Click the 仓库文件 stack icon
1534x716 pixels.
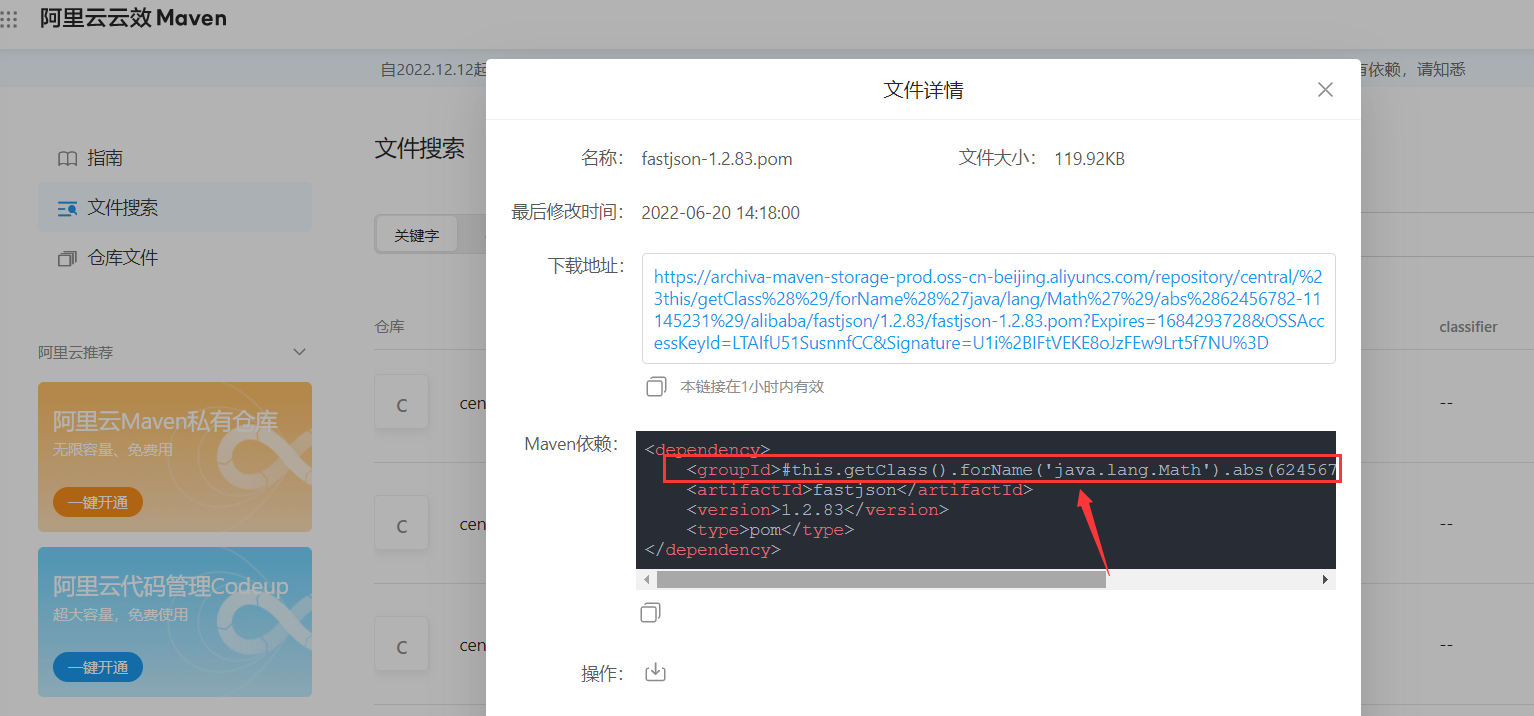click(67, 258)
